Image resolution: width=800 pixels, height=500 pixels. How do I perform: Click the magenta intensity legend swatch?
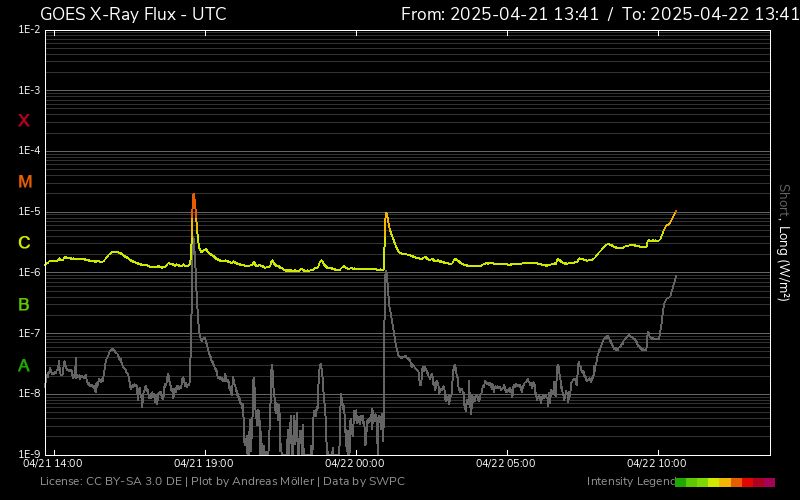769,482
